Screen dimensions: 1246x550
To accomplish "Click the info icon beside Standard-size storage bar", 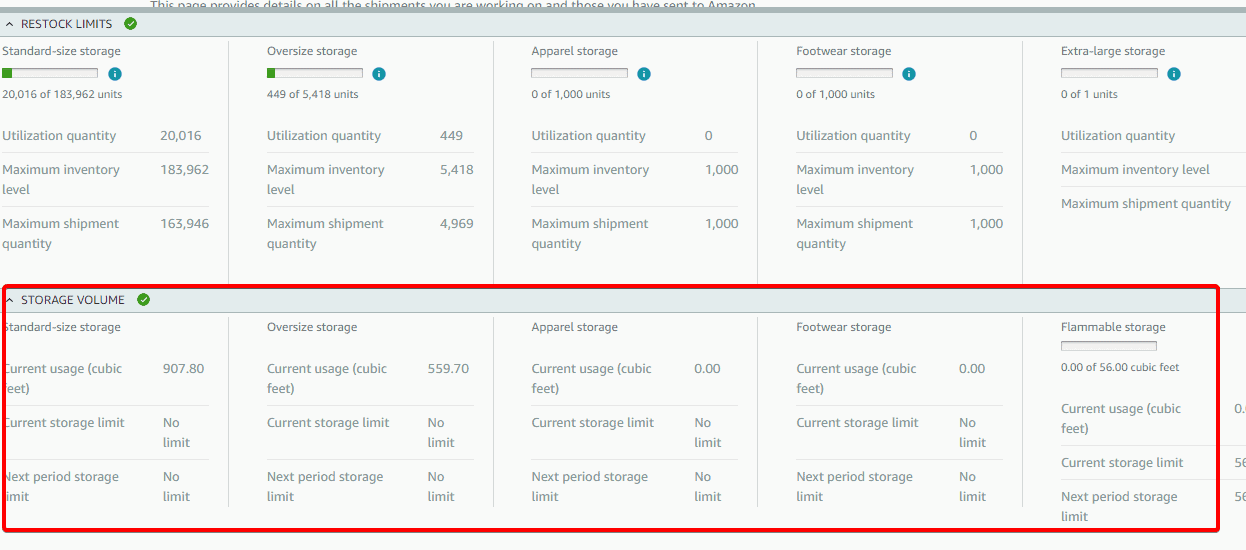I will pyautogui.click(x=114, y=74).
